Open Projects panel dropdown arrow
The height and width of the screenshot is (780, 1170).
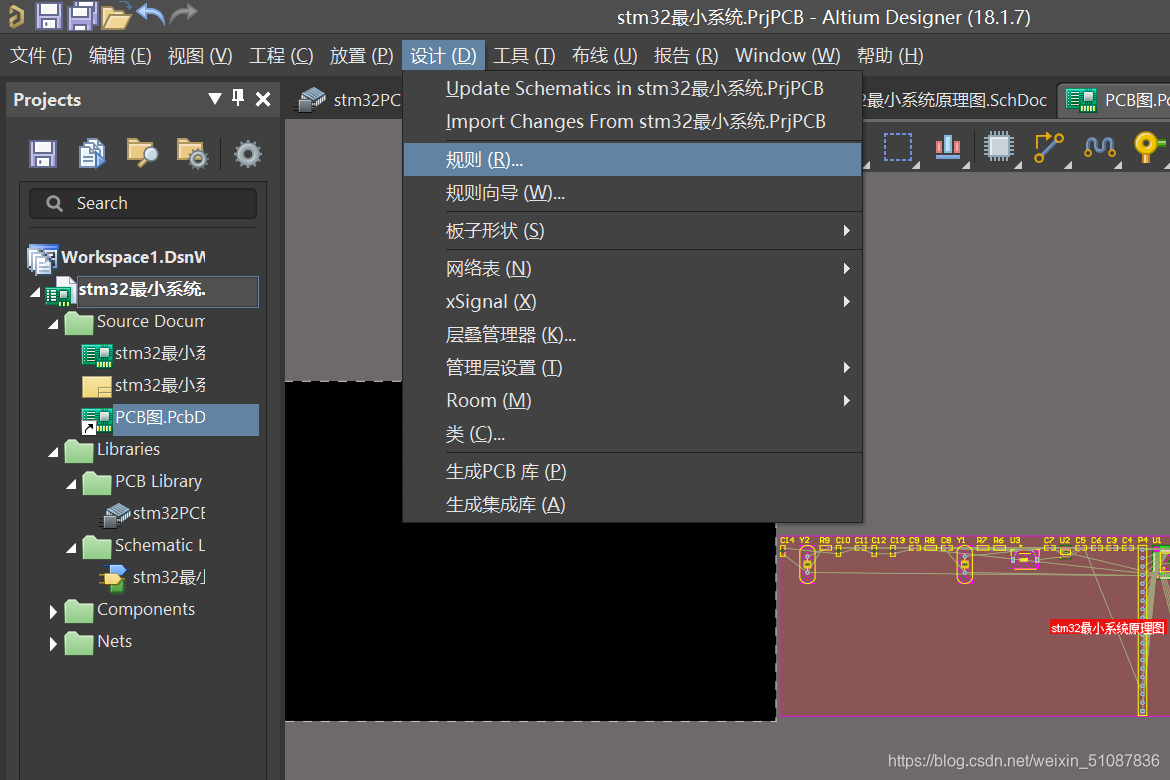point(214,98)
